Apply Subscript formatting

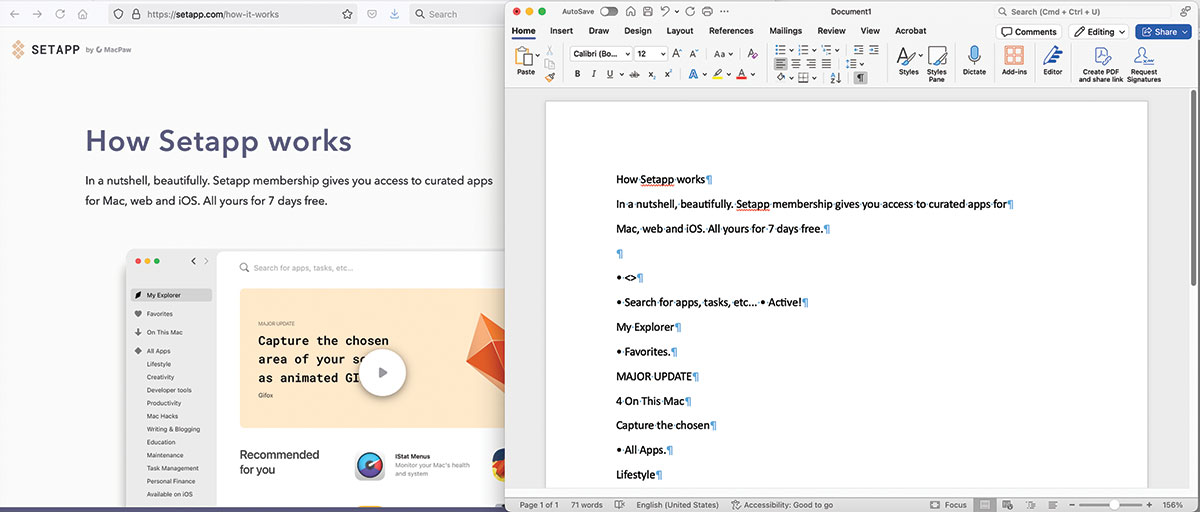click(652, 74)
